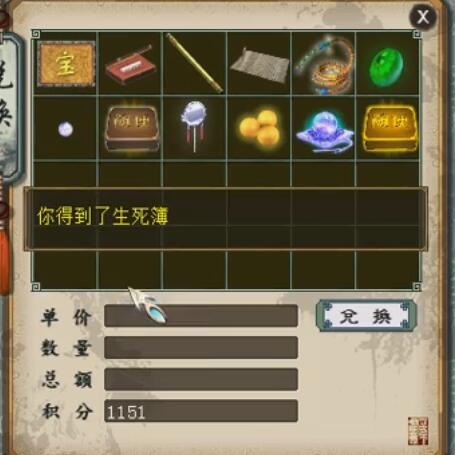This screenshot has height=455, width=455.
Task: Click the 积分 points field showing 1151
Action: tap(201, 411)
